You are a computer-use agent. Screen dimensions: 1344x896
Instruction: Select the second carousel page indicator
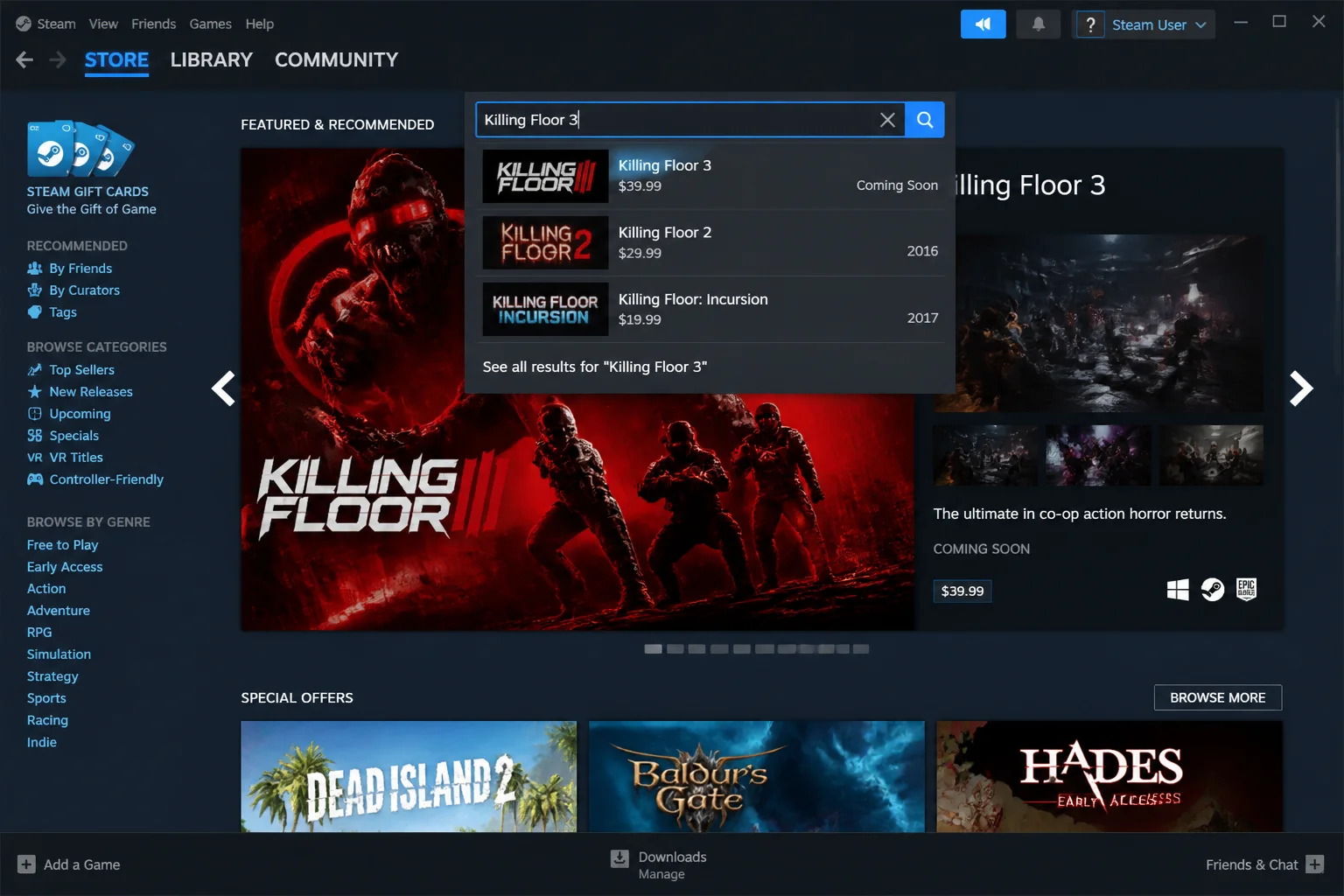675,649
